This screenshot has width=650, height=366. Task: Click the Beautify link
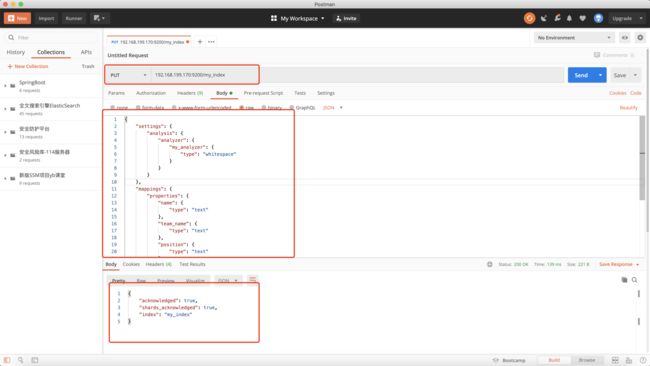click(x=628, y=107)
